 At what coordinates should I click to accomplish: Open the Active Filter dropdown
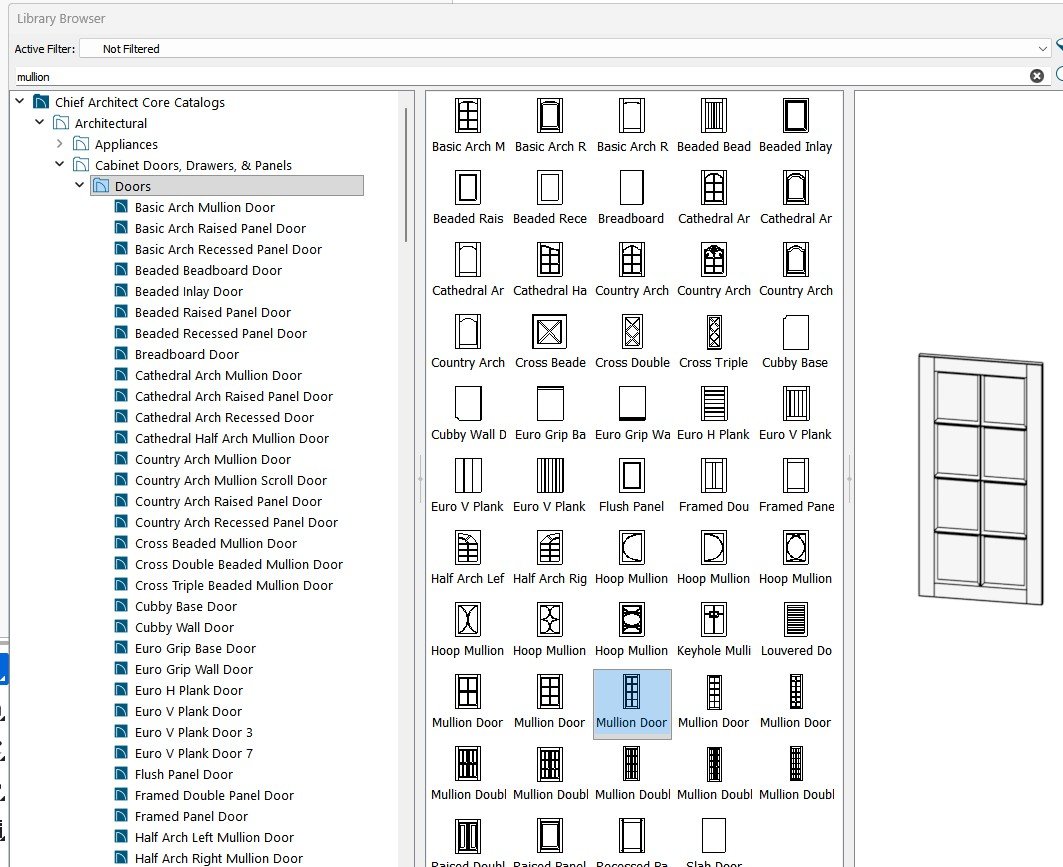point(1043,48)
